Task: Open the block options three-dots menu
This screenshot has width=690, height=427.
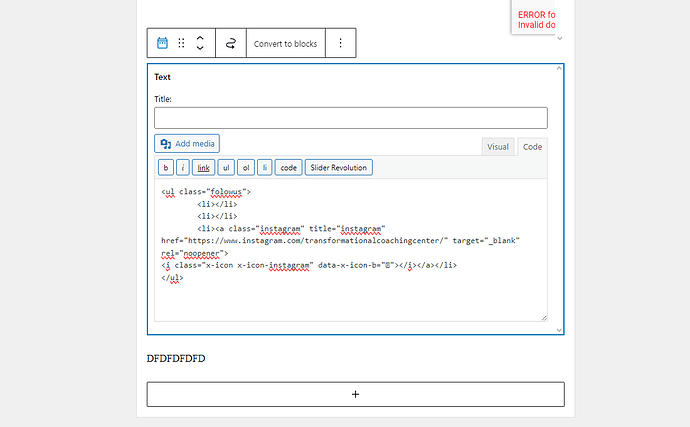Action: [341, 43]
